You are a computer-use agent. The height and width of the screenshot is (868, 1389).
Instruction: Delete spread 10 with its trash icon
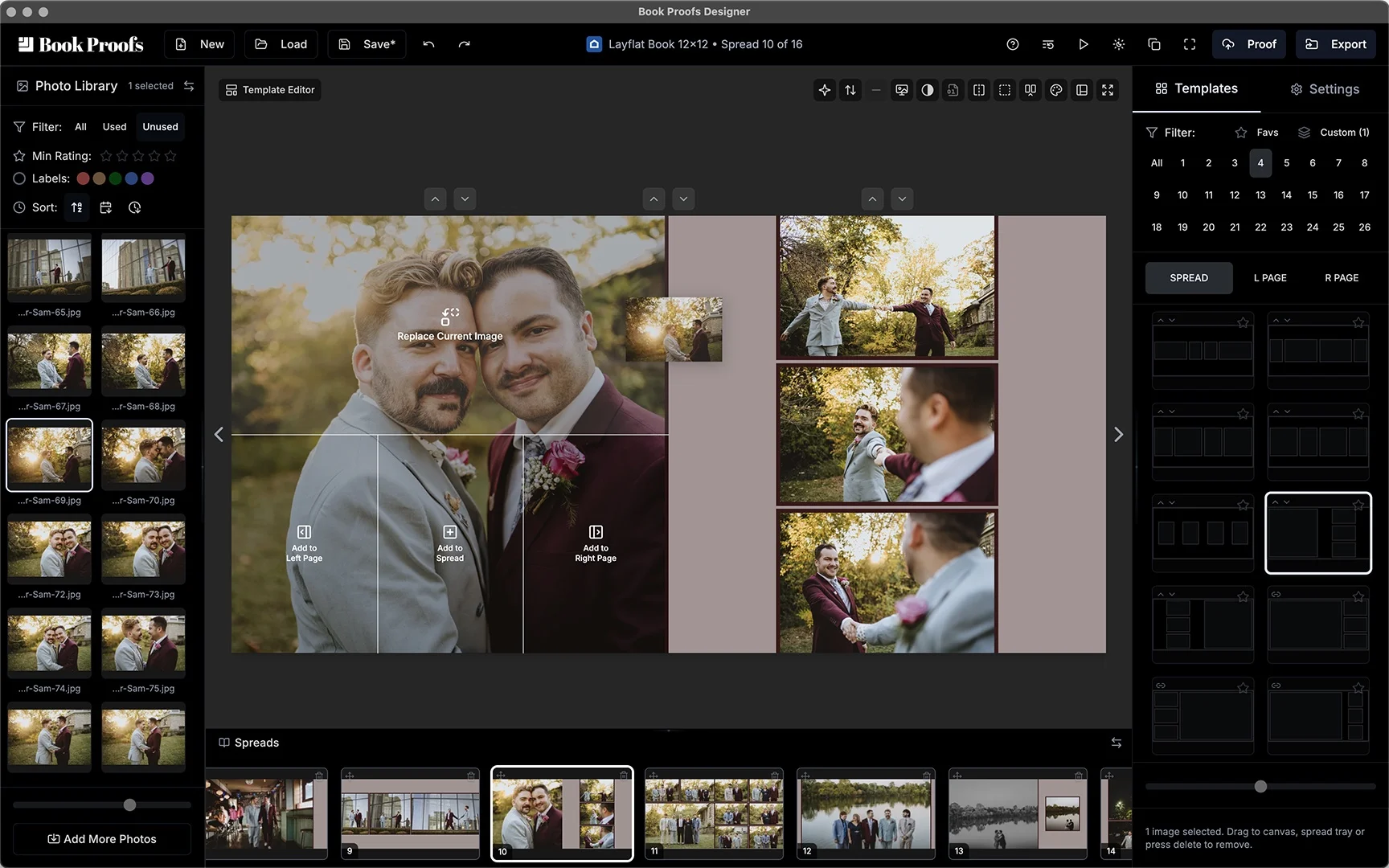(624, 776)
